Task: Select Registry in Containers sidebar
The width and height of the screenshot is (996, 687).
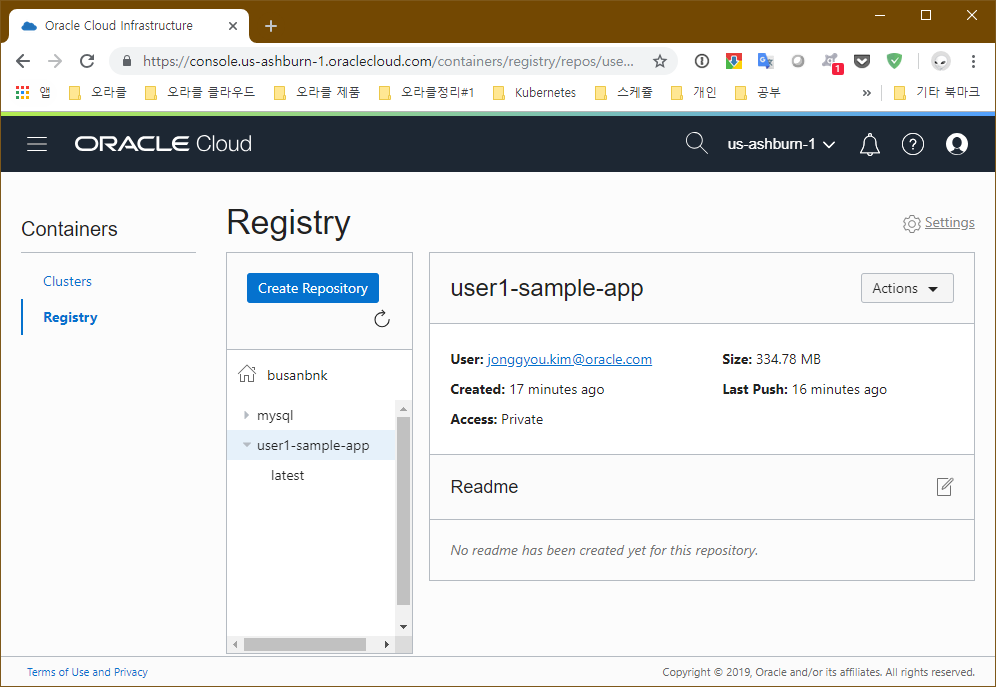Action: click(x=70, y=317)
